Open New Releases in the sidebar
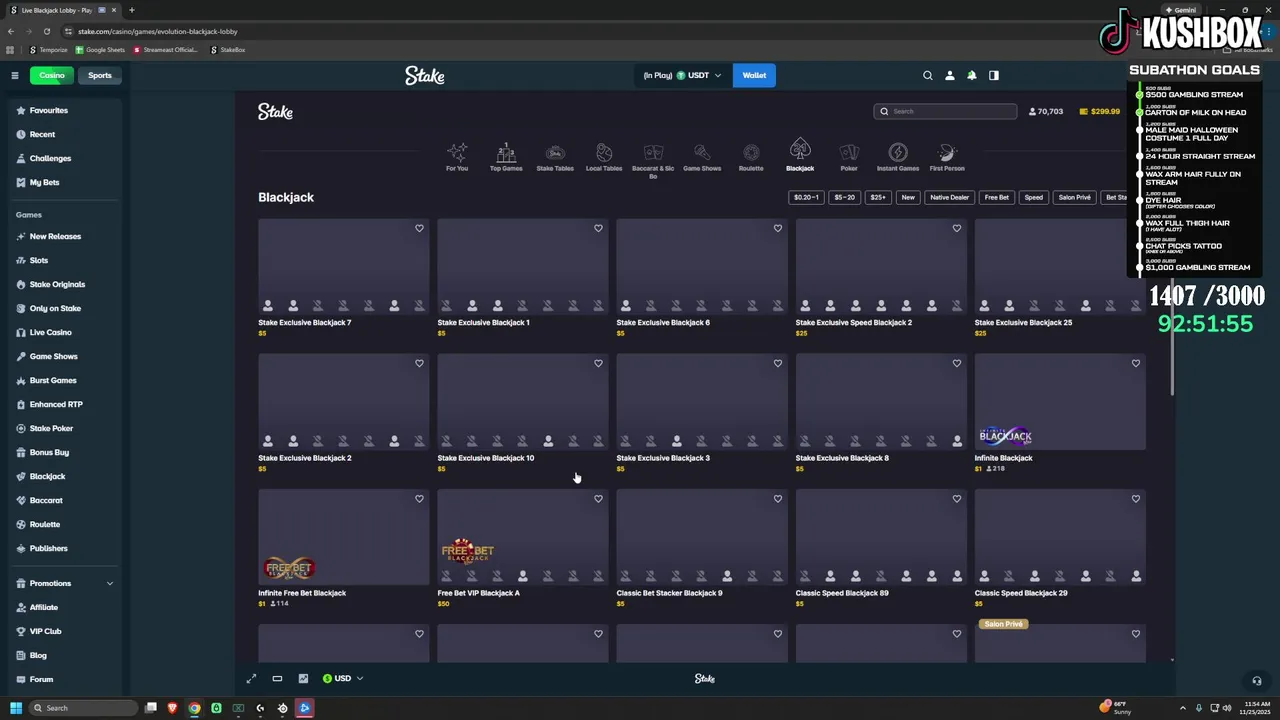The image size is (1280, 720). click(55, 236)
